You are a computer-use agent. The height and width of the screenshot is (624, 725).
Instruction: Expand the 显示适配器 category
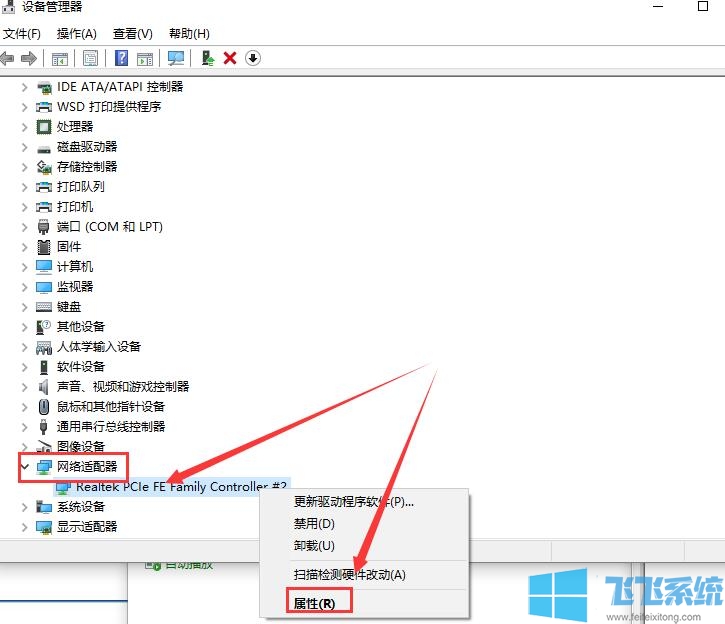(x=24, y=526)
